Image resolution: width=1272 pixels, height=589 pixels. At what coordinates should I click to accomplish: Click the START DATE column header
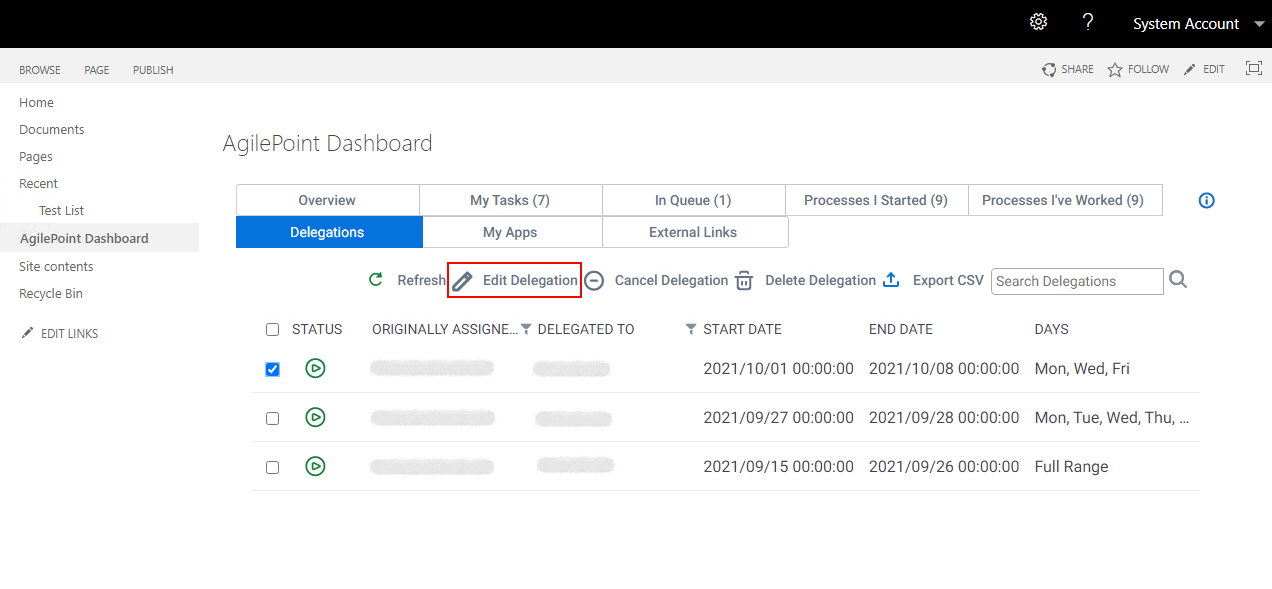pos(742,329)
